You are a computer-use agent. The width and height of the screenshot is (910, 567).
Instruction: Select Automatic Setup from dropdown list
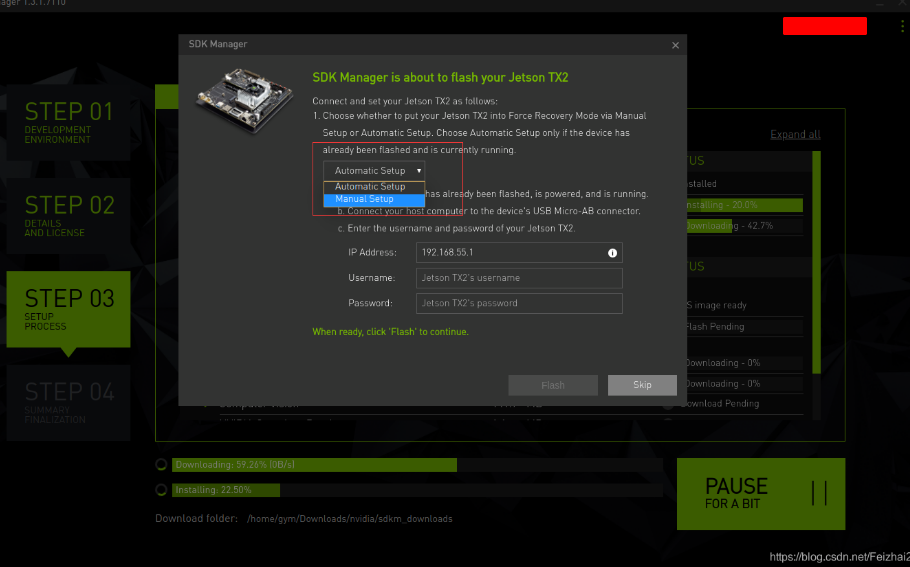374,187
